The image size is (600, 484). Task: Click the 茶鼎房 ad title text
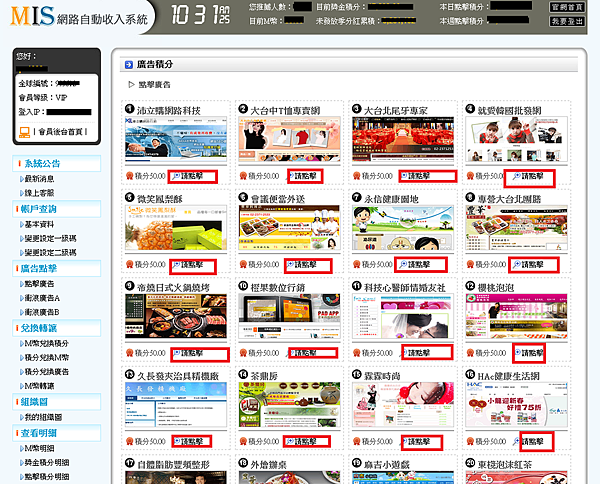click(264, 376)
